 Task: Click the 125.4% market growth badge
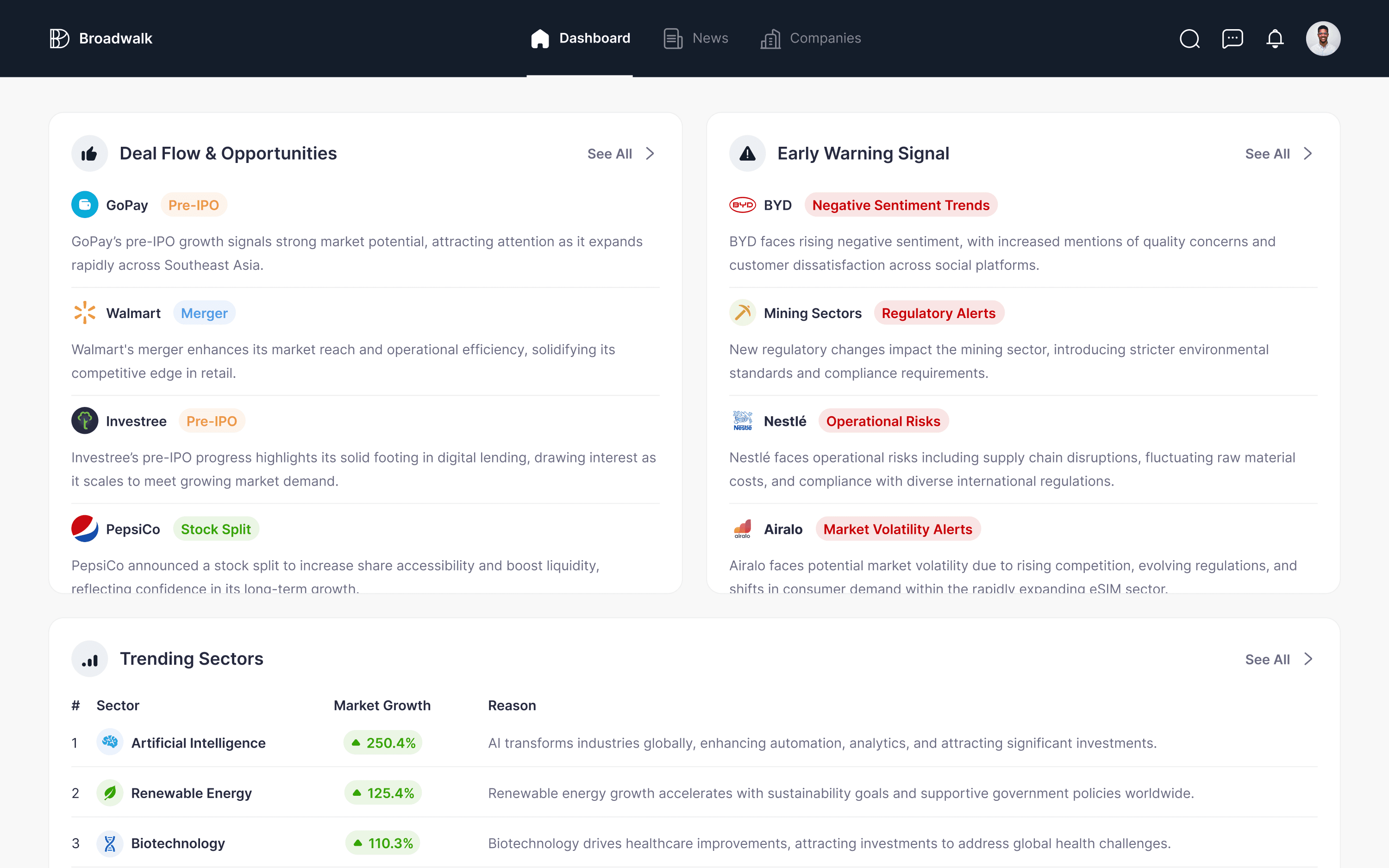(x=383, y=793)
